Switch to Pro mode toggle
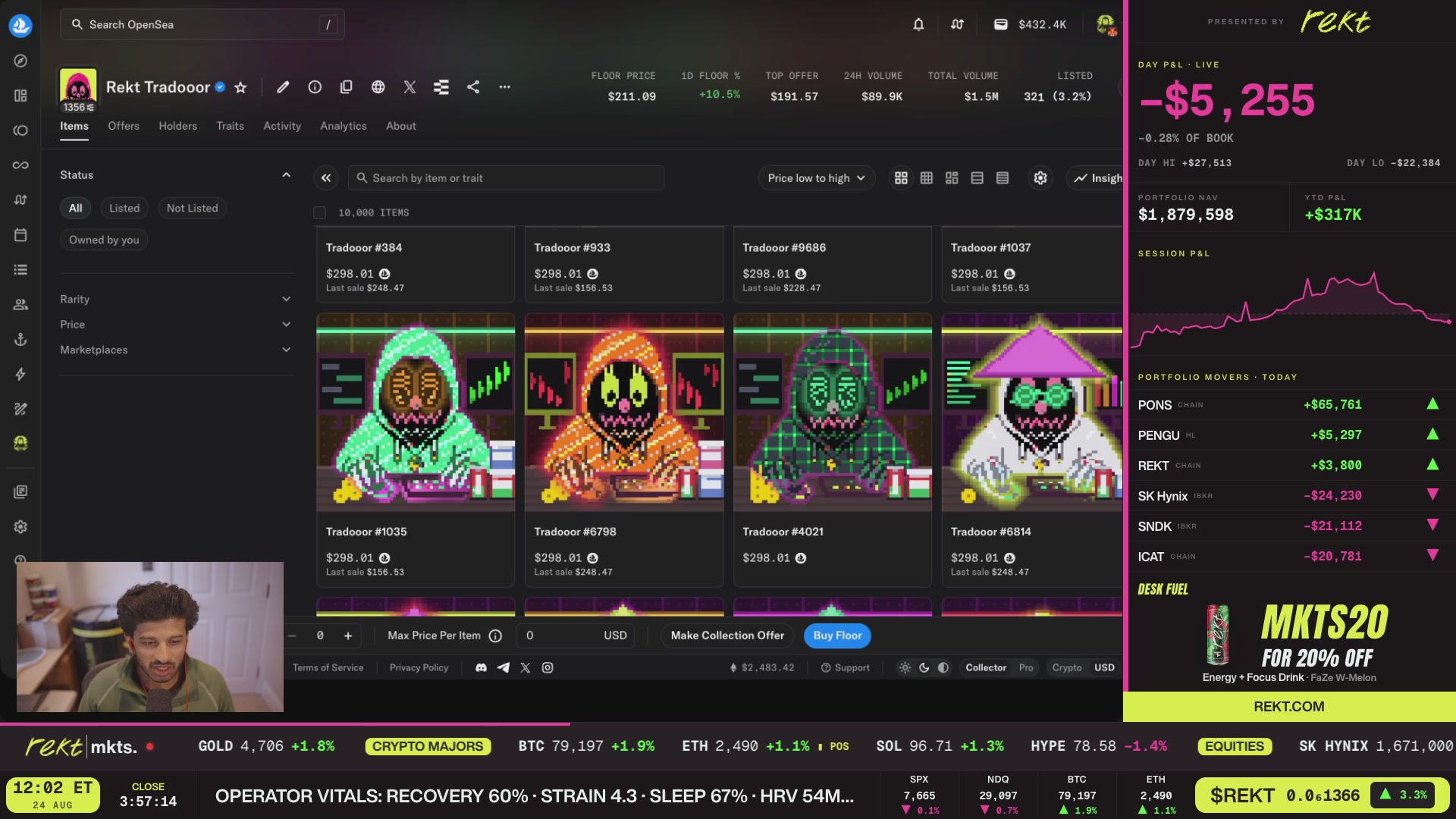The height and width of the screenshot is (819, 1456). [x=1026, y=668]
